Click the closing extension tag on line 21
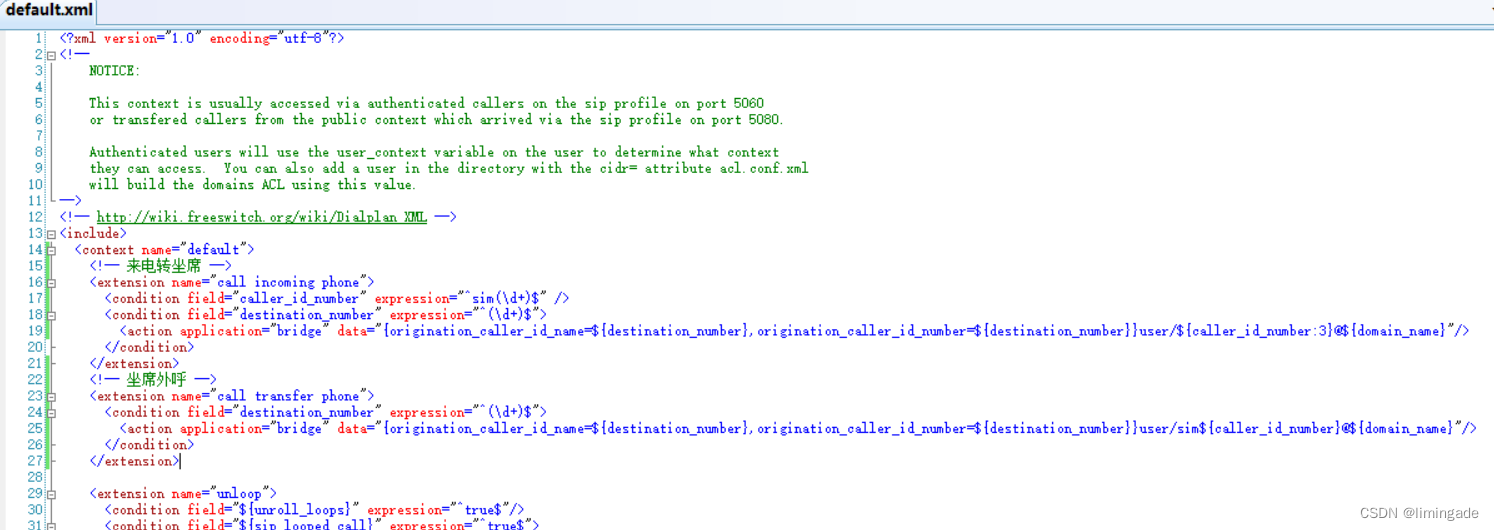Image resolution: width=1494 pixels, height=530 pixels. [x=134, y=364]
